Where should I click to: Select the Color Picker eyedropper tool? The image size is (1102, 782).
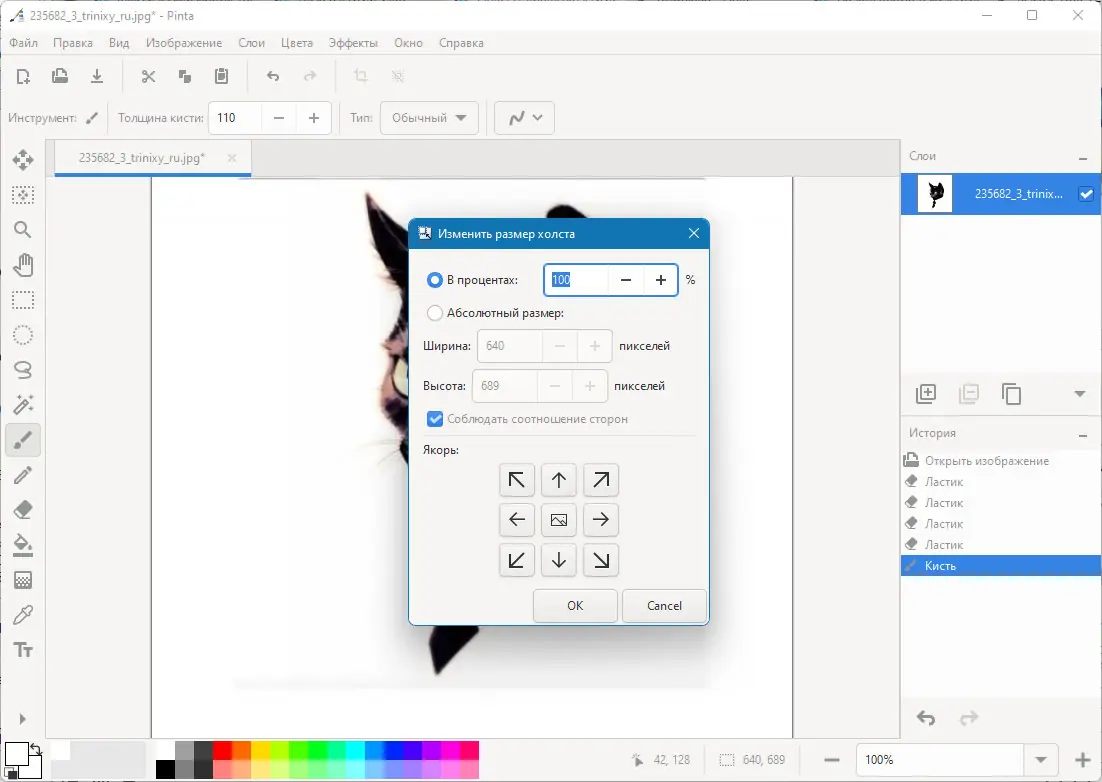pyautogui.click(x=22, y=615)
